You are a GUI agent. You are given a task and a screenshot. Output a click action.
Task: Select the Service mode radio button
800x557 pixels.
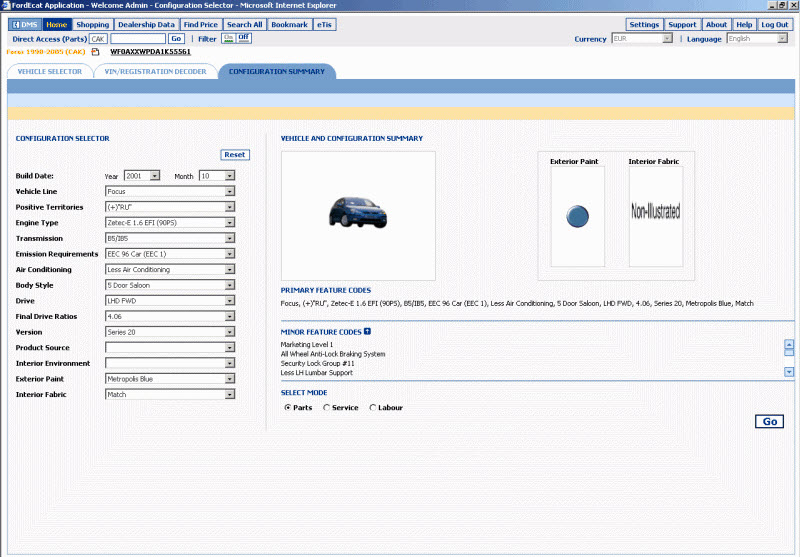tap(327, 408)
